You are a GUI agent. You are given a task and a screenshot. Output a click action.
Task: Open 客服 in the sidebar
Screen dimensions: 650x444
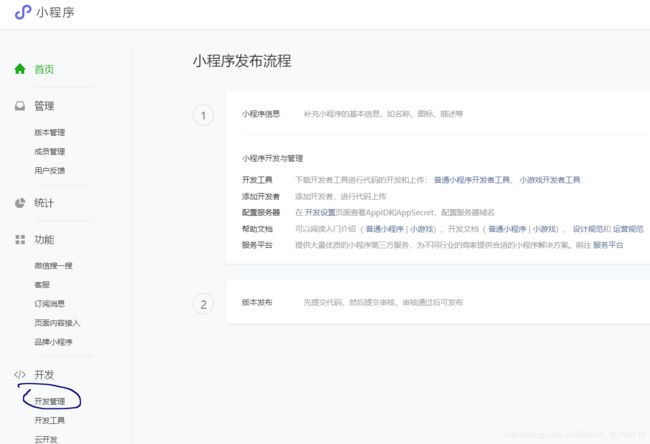coord(42,285)
